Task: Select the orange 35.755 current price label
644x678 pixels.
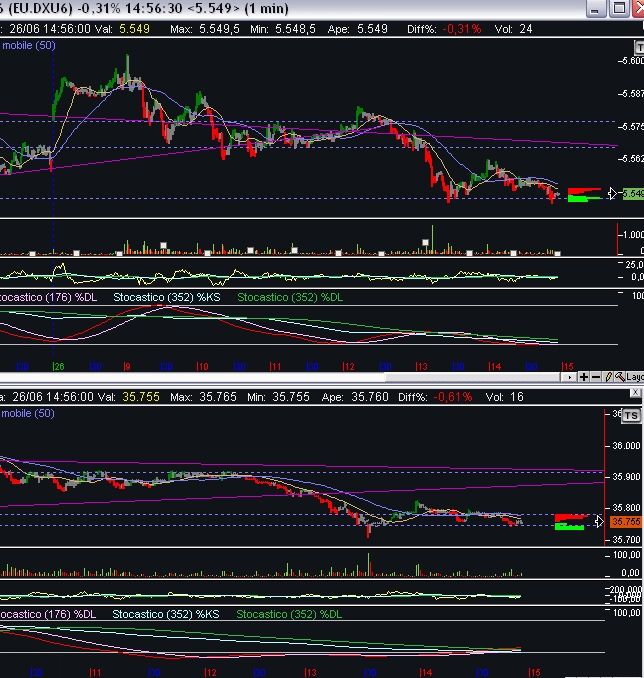Action: coord(626,522)
